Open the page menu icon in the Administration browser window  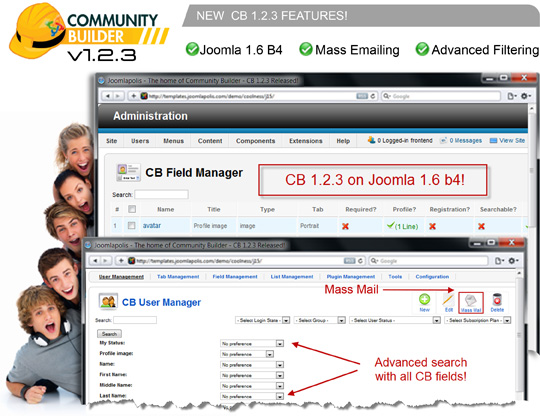click(x=512, y=96)
